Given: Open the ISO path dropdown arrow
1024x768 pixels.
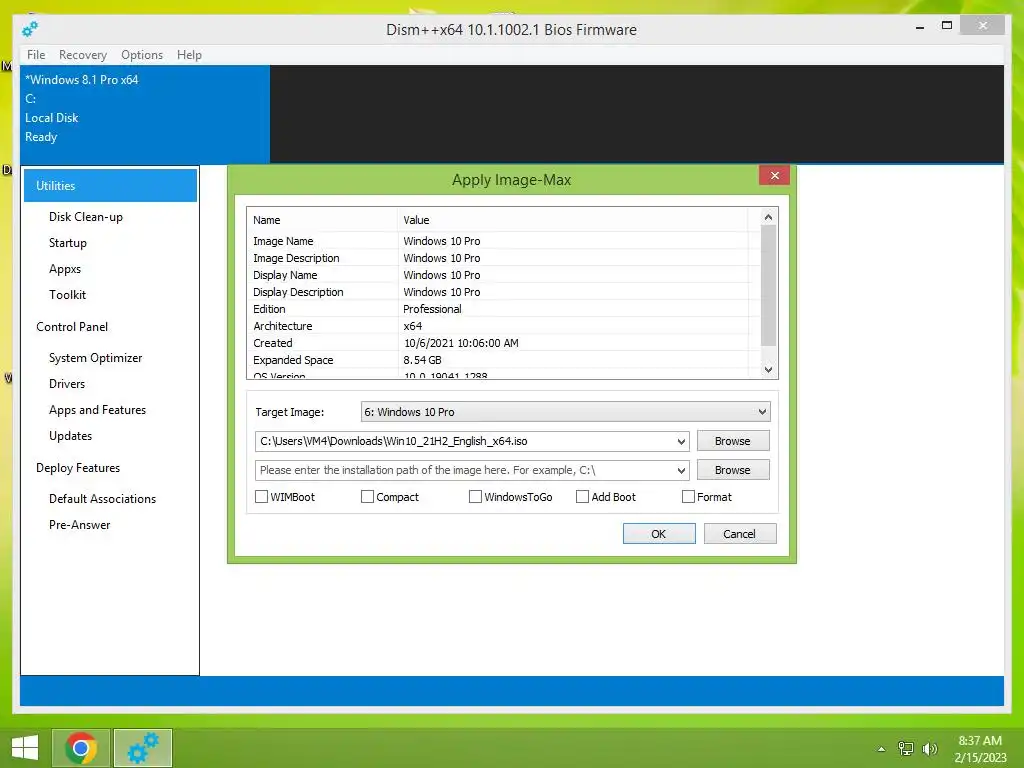Looking at the screenshot, I should pyautogui.click(x=681, y=441).
